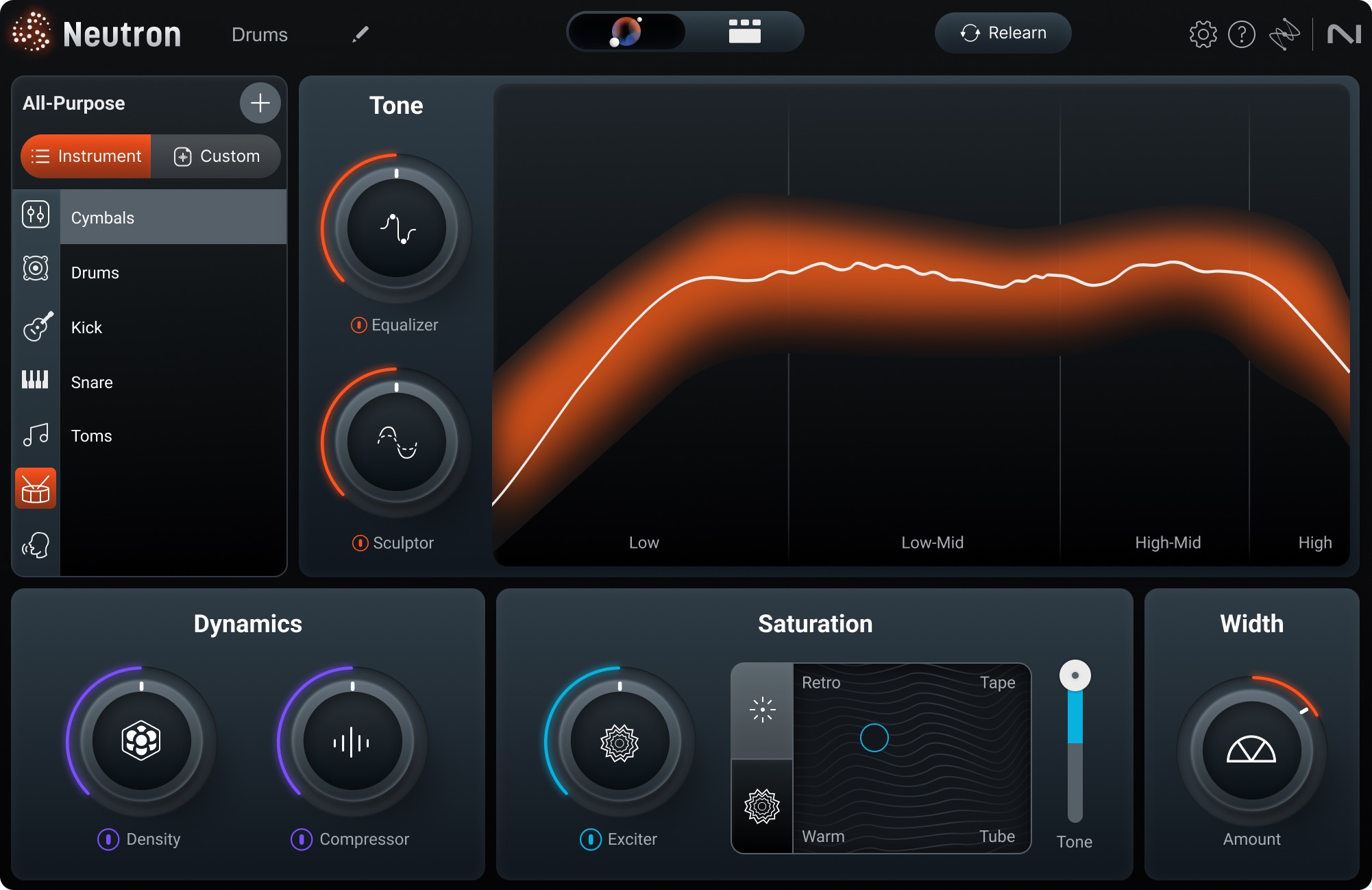
Task: Select the music note category icon
Action: pos(36,435)
